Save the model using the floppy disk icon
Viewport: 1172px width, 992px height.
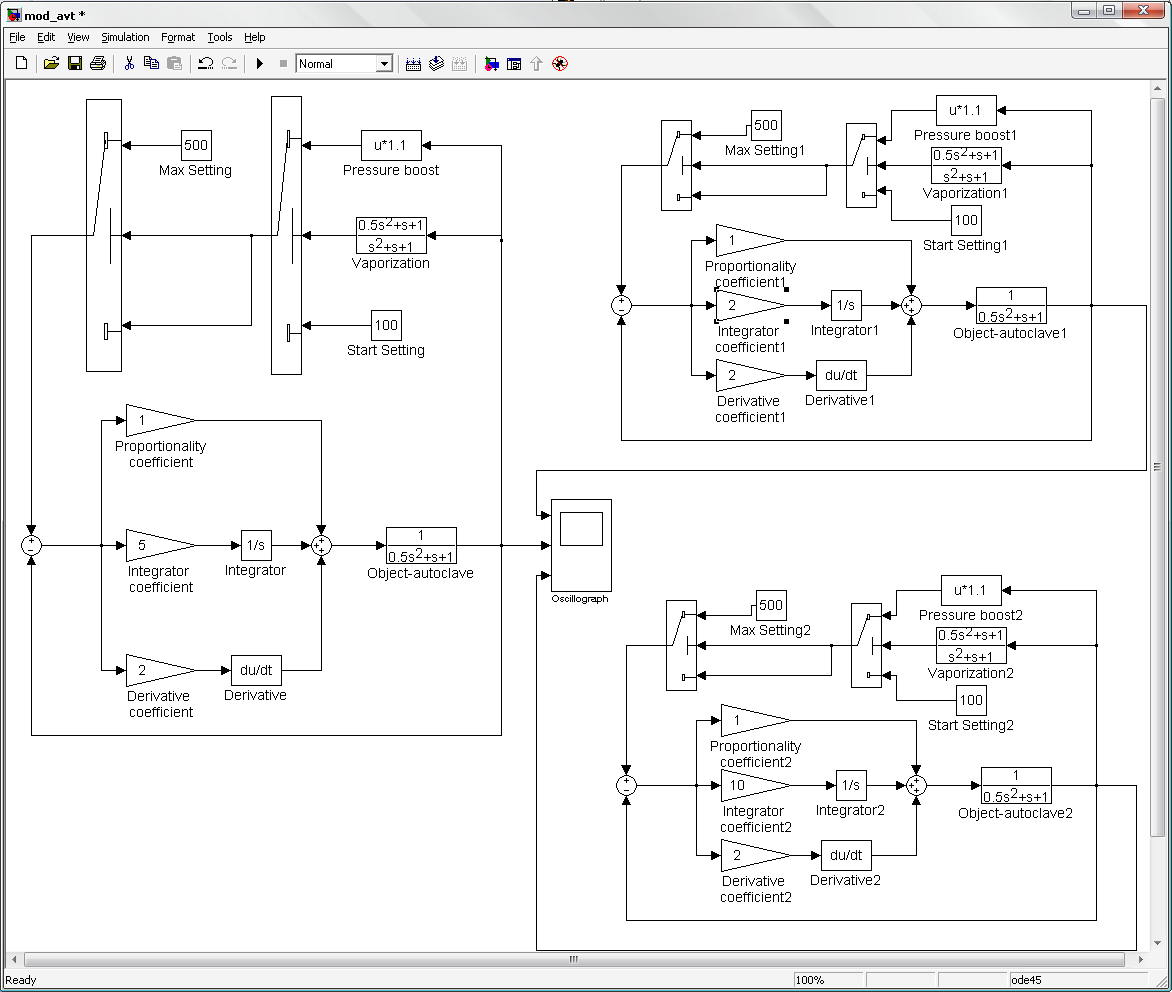(x=75, y=64)
